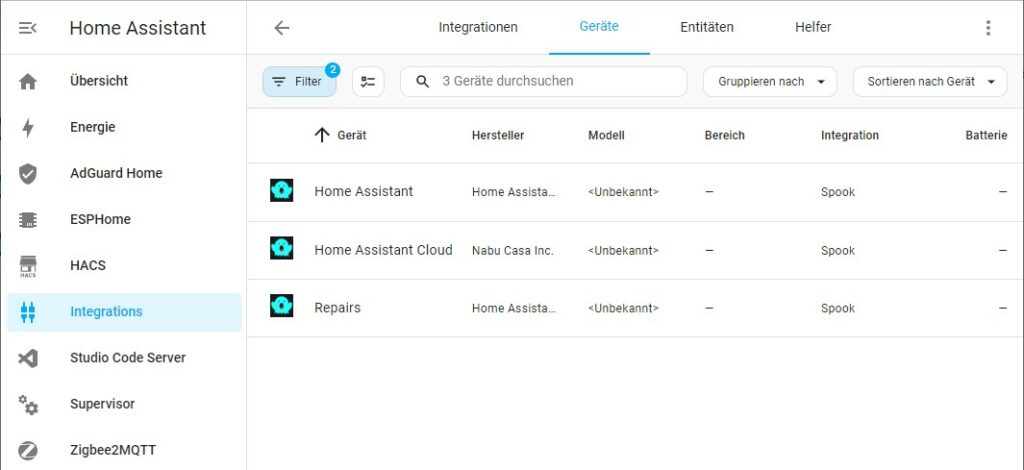Click the ESPHome chip icon
Image resolution: width=1024 pixels, height=470 pixels.
click(27, 220)
